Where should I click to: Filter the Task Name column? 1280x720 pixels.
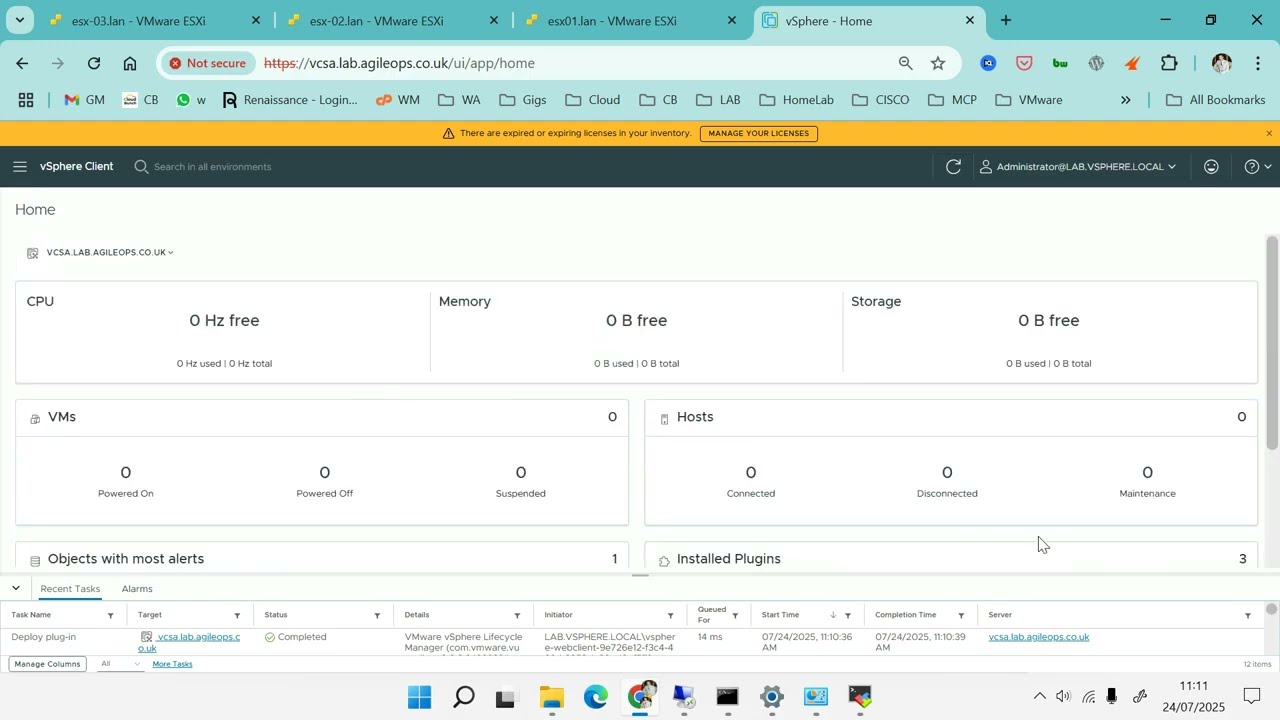(x=110, y=616)
